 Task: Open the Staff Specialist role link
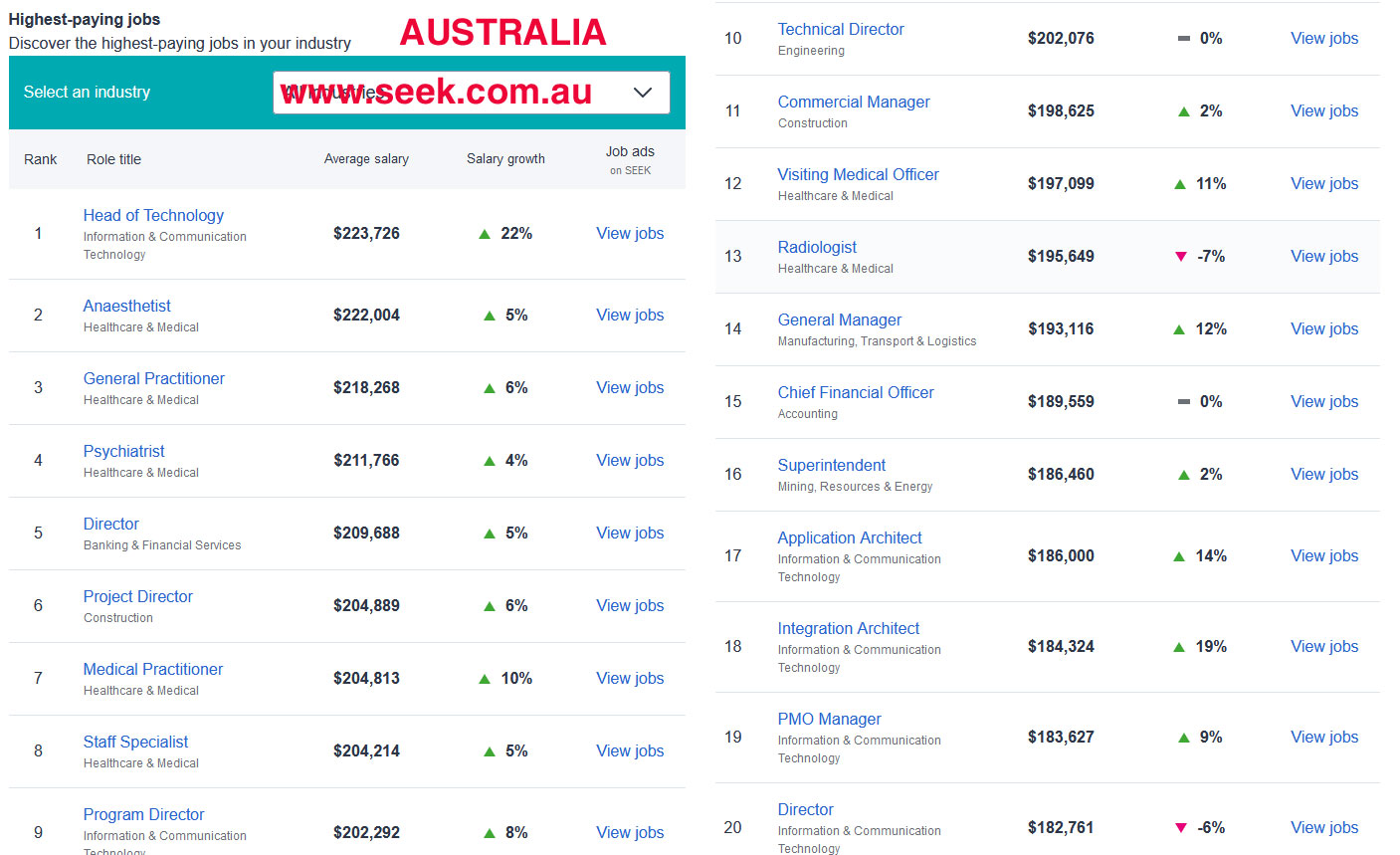135,742
